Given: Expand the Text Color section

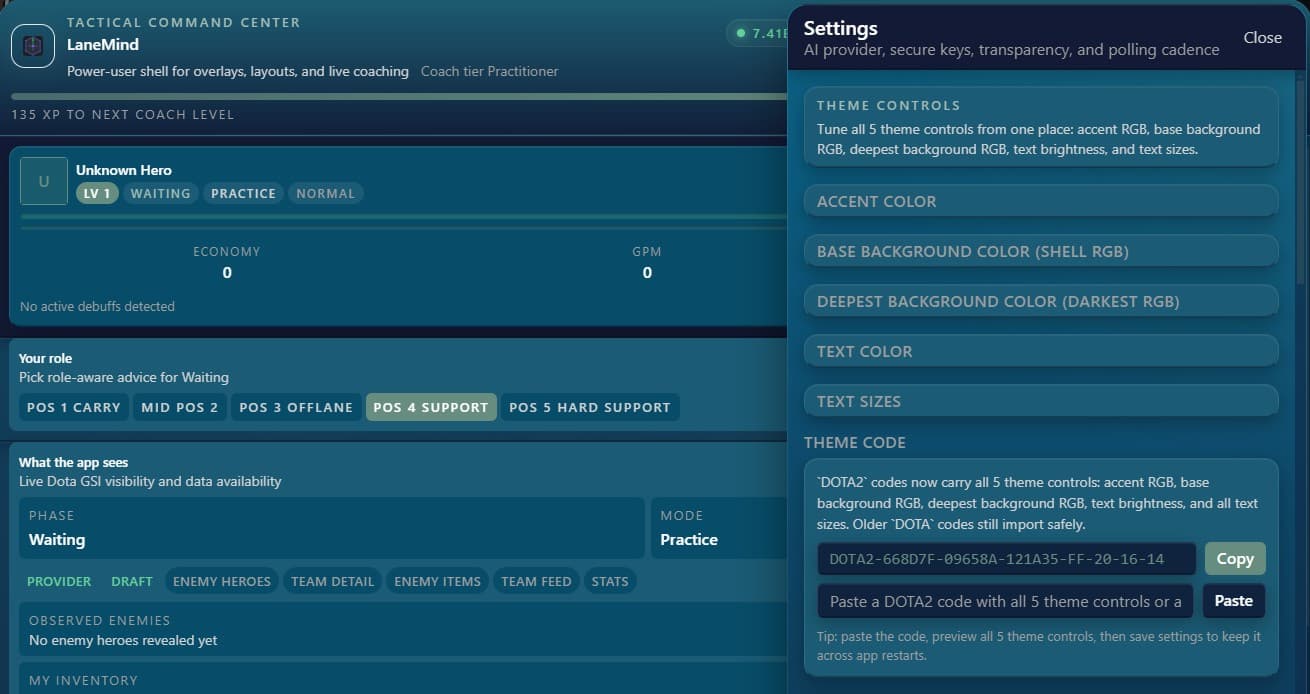Looking at the screenshot, I should point(1041,351).
